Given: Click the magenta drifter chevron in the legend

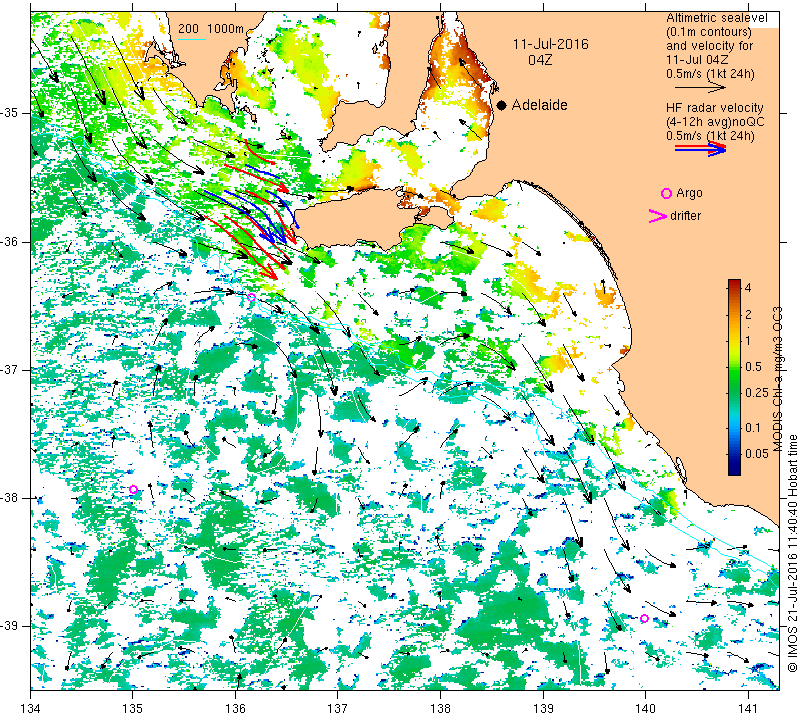Looking at the screenshot, I should click(657, 216).
